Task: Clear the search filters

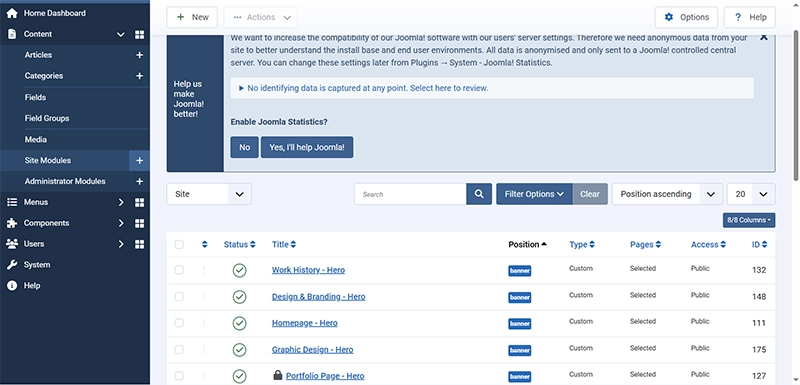Action: [x=590, y=194]
